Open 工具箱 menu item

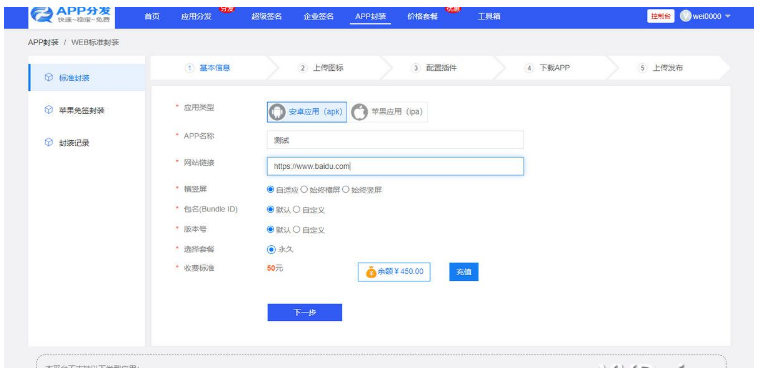(x=489, y=16)
